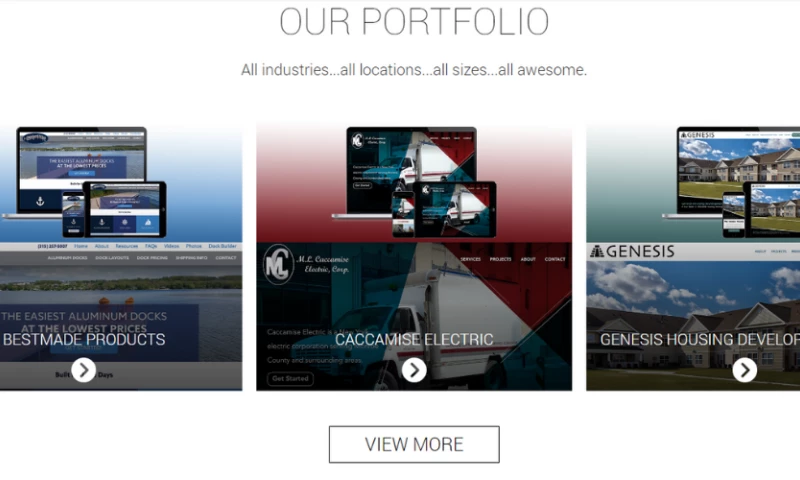The width and height of the screenshot is (800, 480).
Task: Click the VIEW MORE button
Action: tap(414, 444)
